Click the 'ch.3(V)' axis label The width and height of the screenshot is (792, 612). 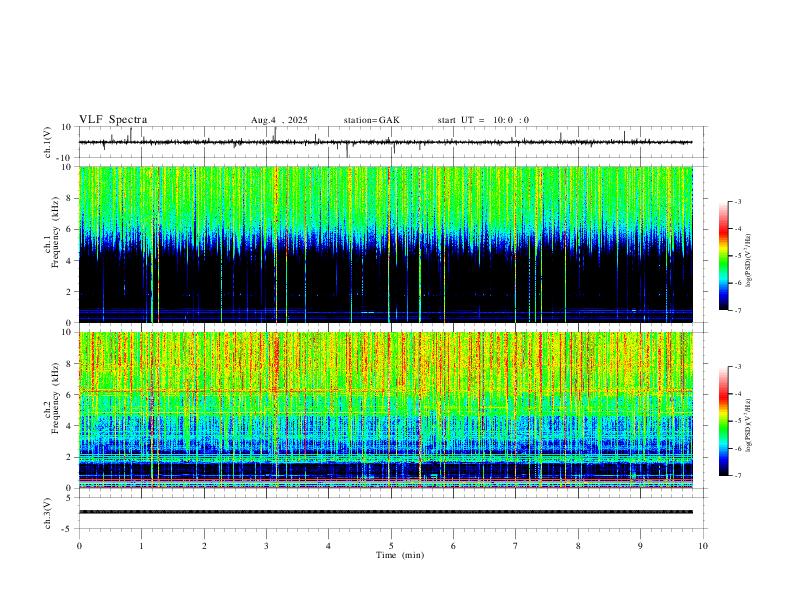48,513
